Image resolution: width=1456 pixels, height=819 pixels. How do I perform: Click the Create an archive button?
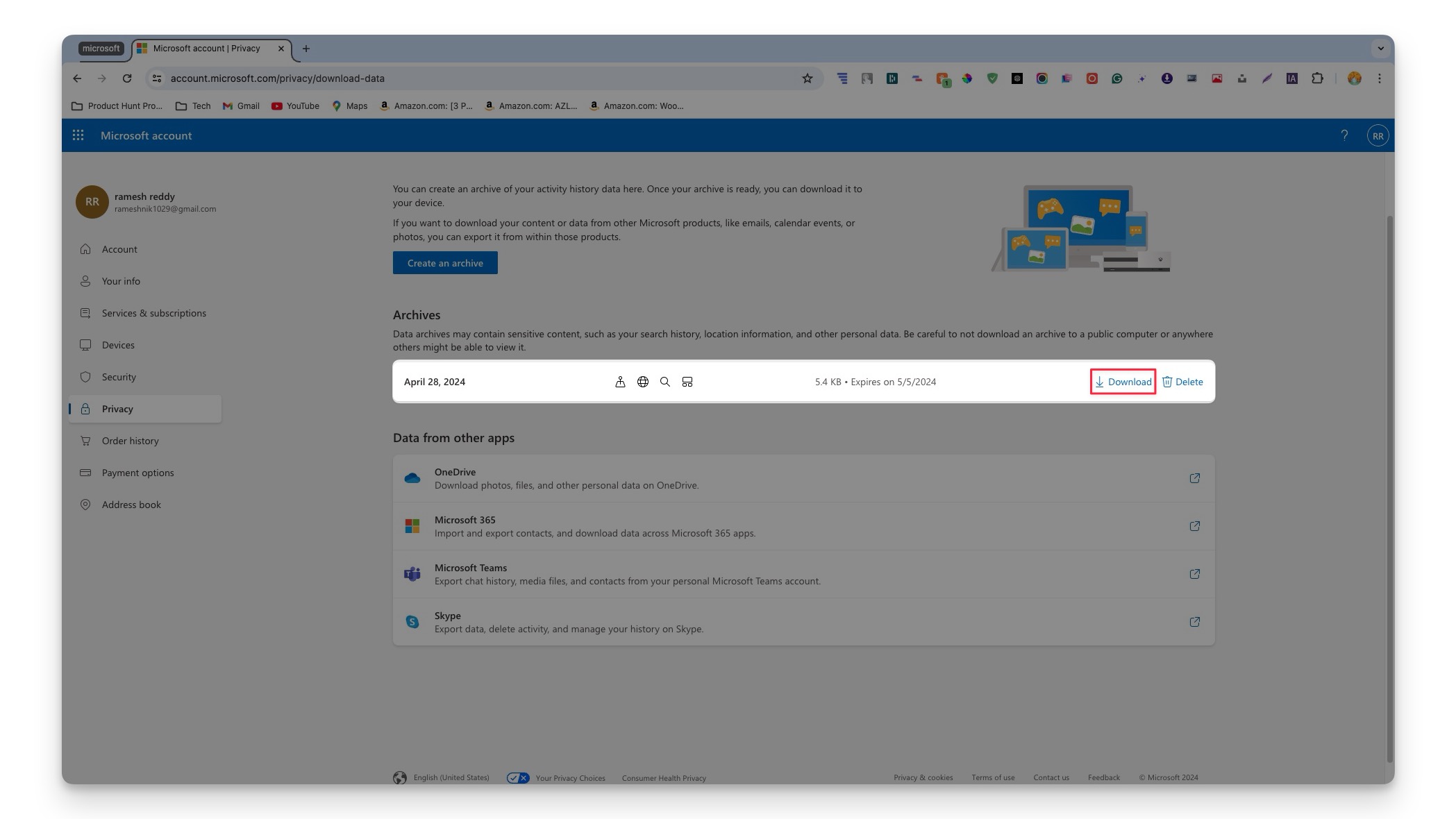[445, 263]
